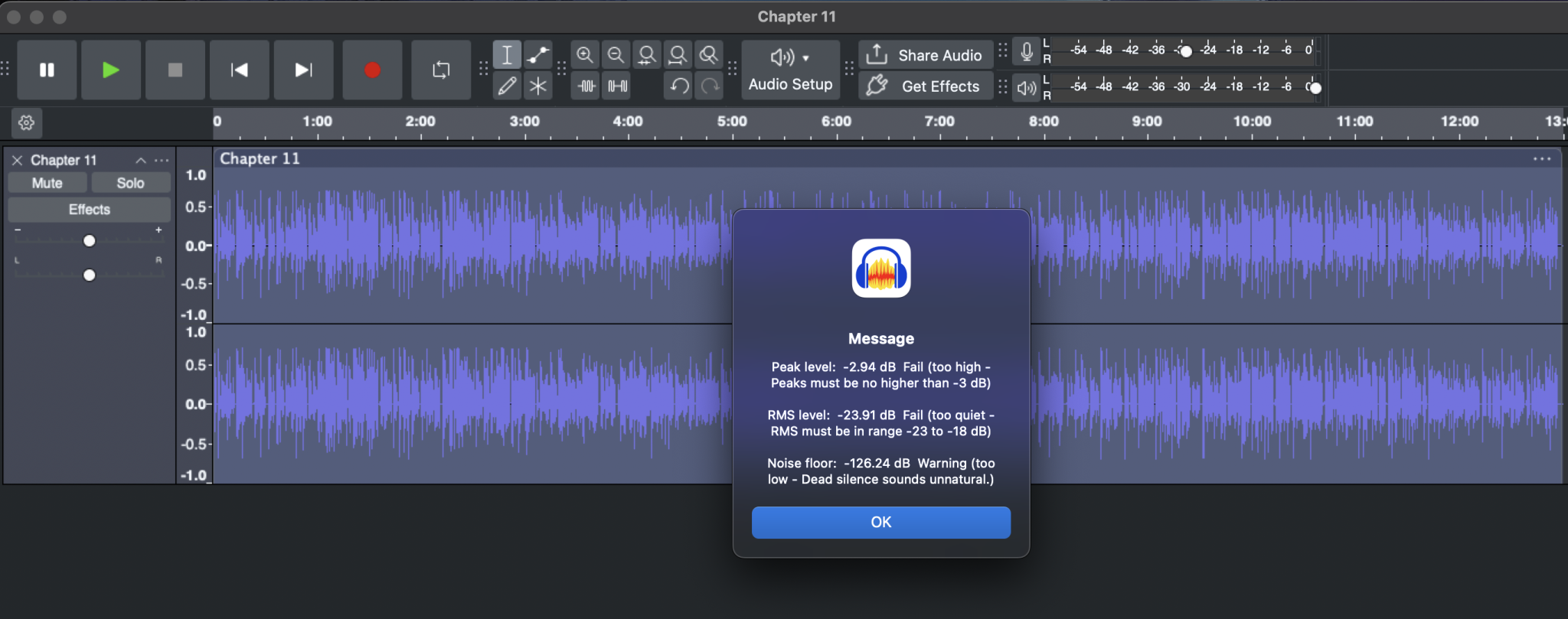Skip to start of the project
1568x619 pixels.
[240, 70]
